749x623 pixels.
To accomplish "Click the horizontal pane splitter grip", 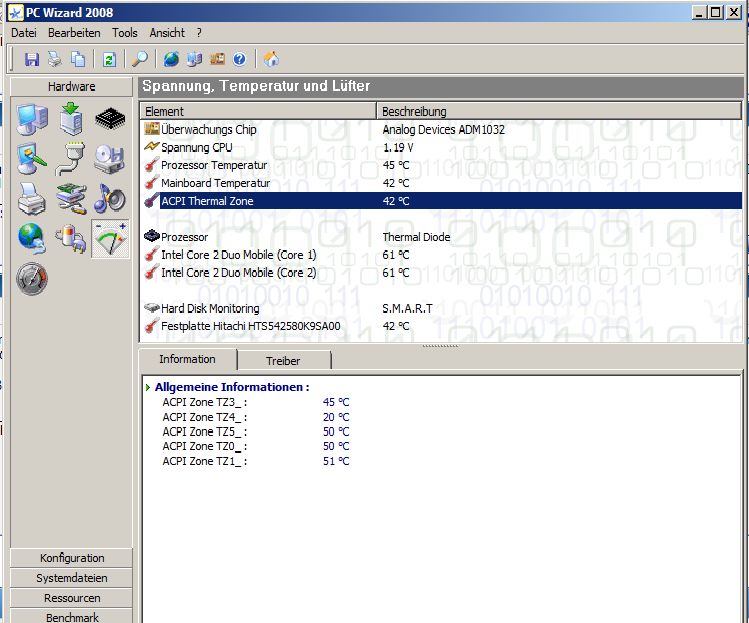I will click(441, 345).
